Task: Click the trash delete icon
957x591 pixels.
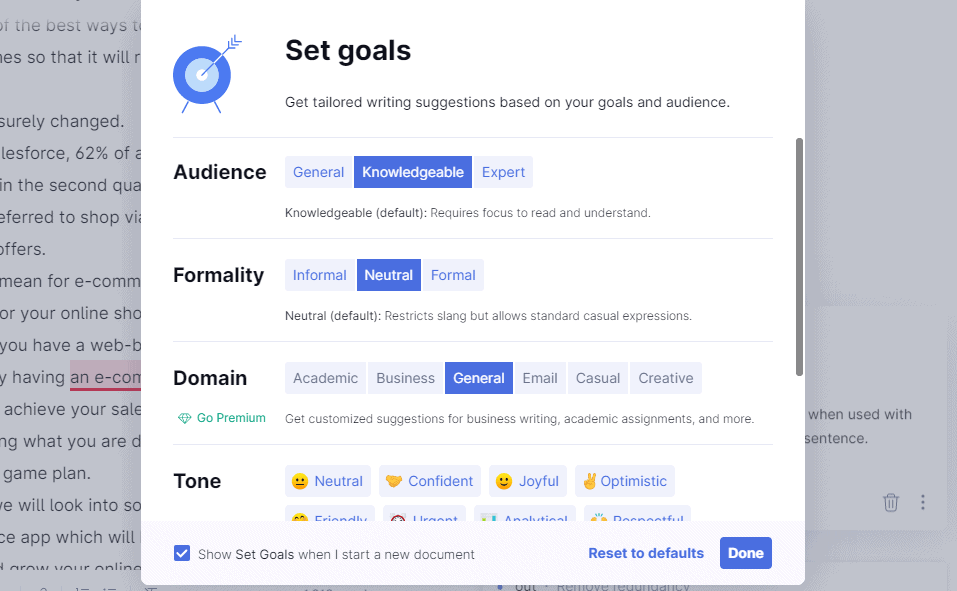Action: coord(890,502)
